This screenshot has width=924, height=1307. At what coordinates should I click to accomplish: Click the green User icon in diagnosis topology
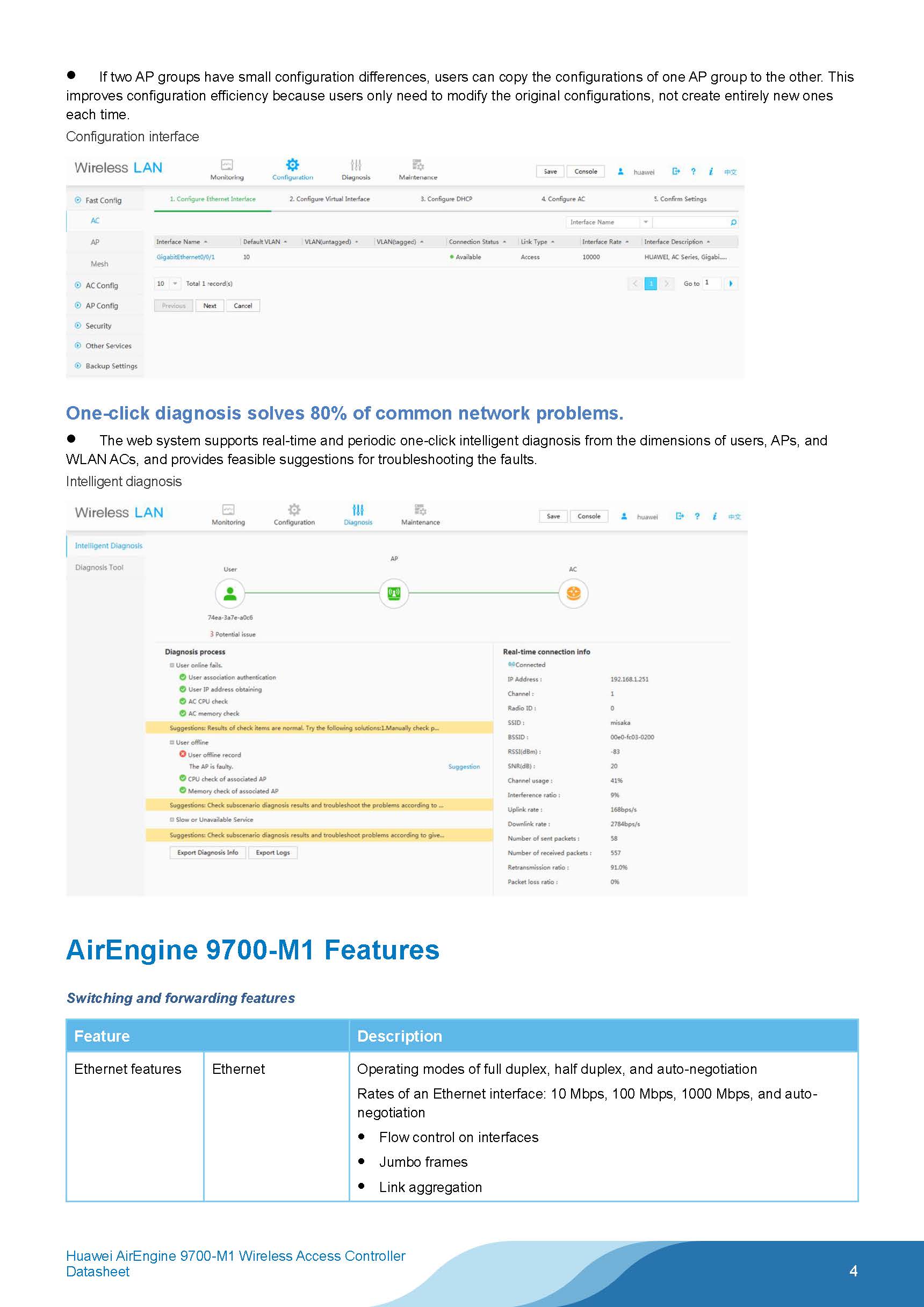[x=230, y=594]
